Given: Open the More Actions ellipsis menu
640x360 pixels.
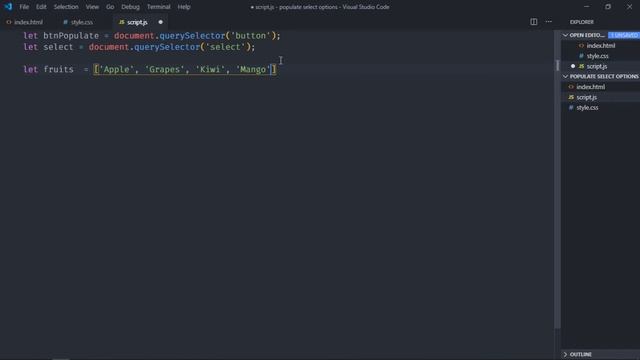Looking at the screenshot, I should [x=549, y=22].
